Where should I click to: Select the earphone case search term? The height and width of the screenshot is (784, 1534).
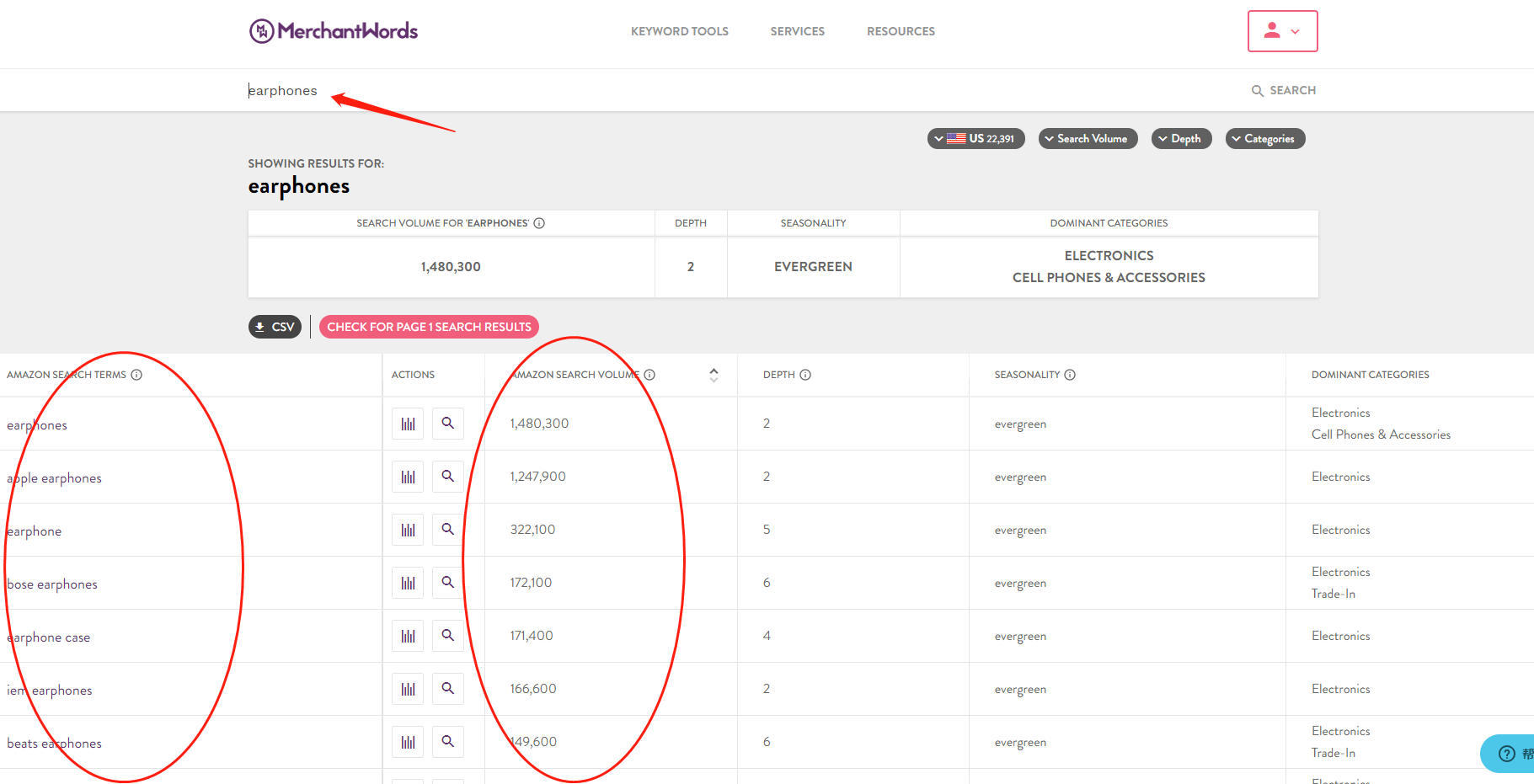click(x=48, y=637)
